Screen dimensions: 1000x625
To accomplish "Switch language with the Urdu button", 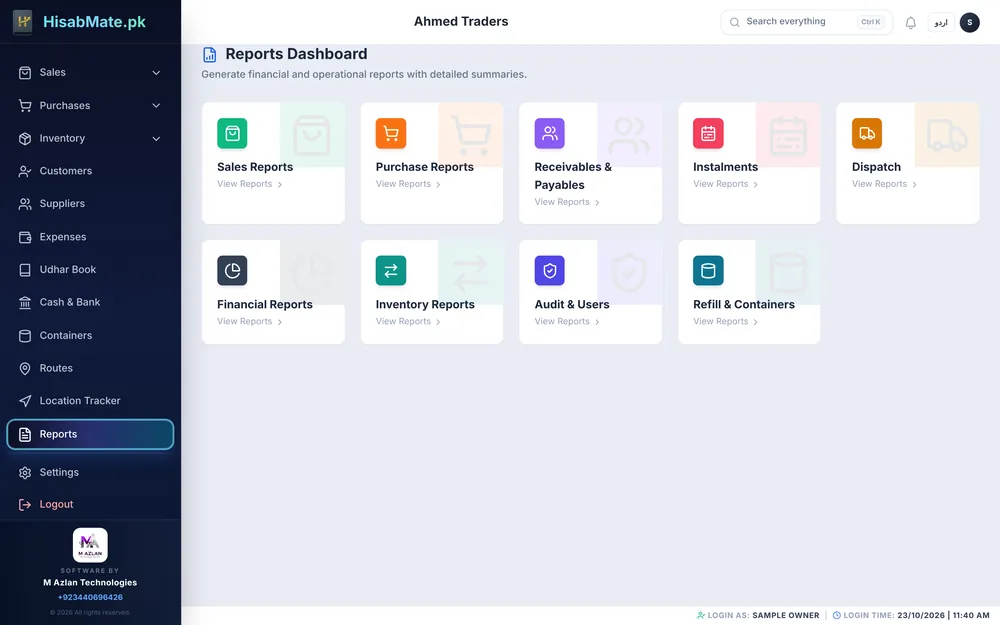I will (x=941, y=23).
